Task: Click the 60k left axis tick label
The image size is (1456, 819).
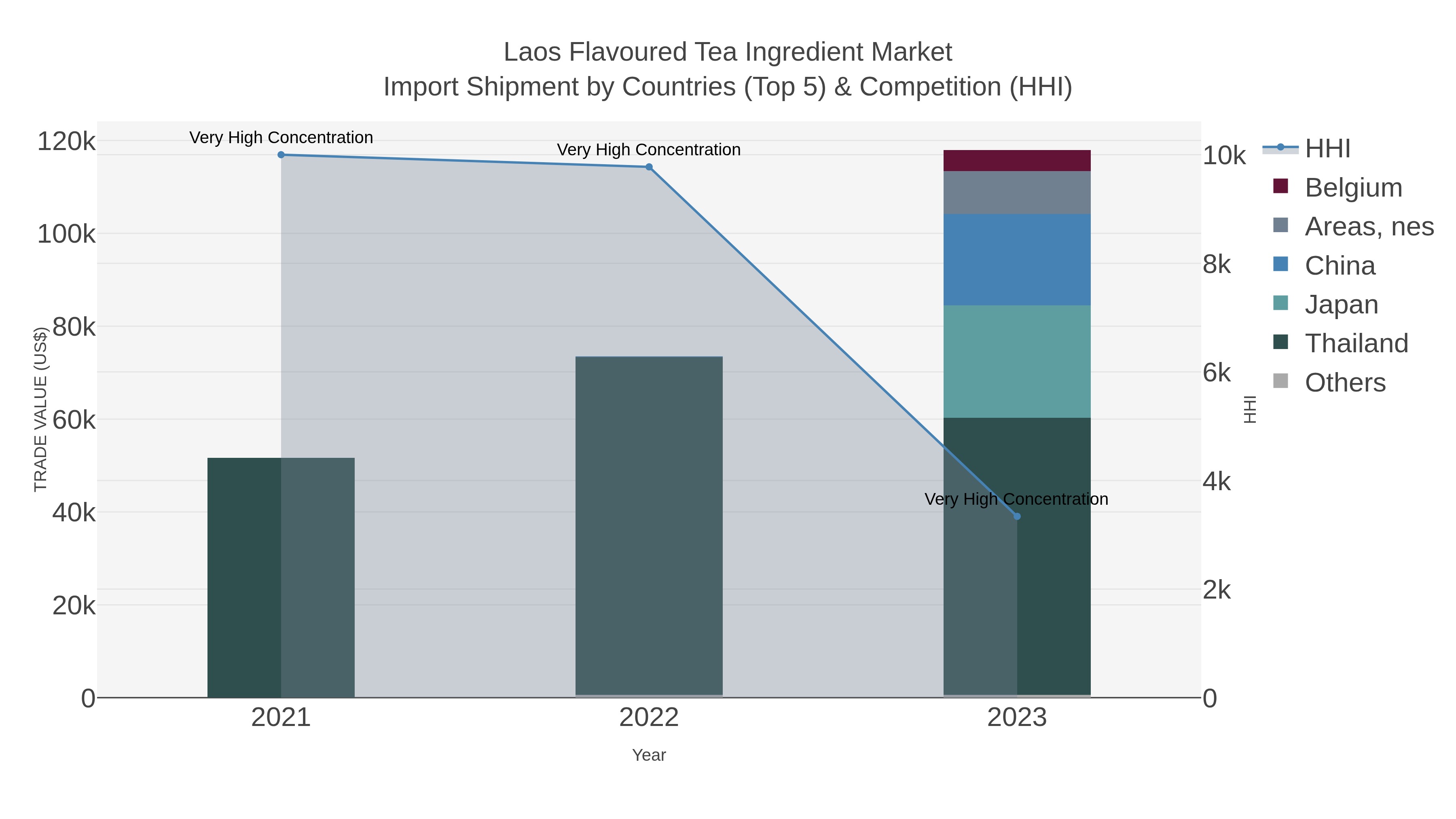Action: click(x=74, y=420)
